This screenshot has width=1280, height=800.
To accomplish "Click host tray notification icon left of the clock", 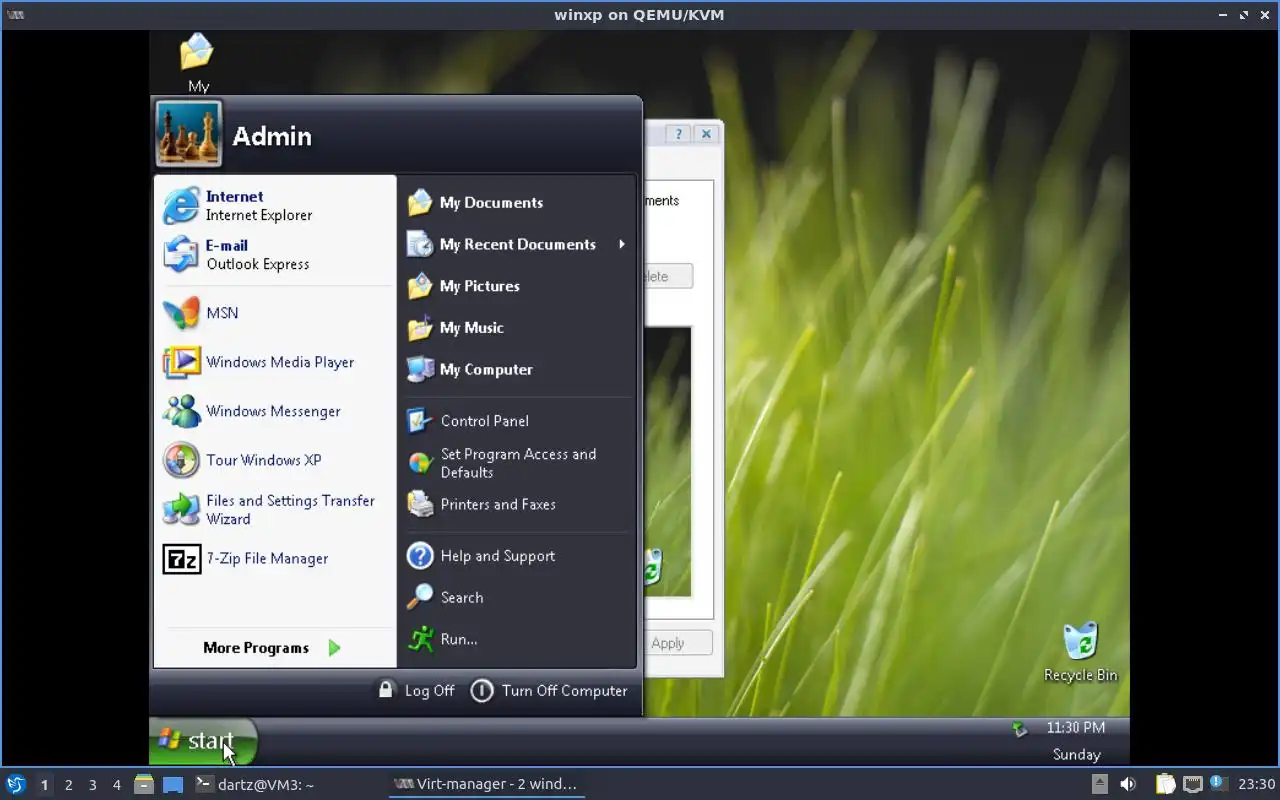I will pos(1217,783).
